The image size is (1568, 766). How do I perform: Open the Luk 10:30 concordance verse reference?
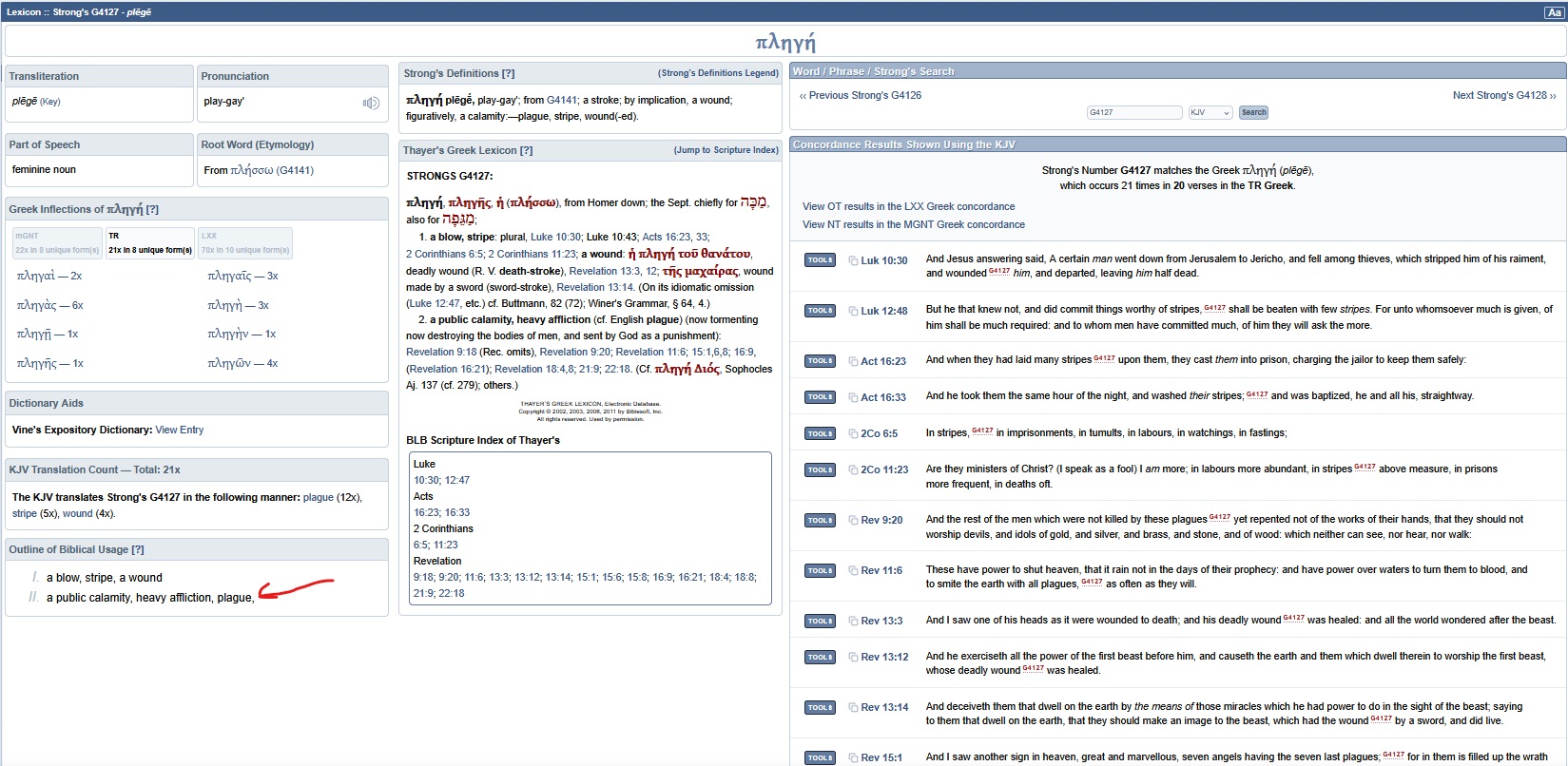click(884, 260)
